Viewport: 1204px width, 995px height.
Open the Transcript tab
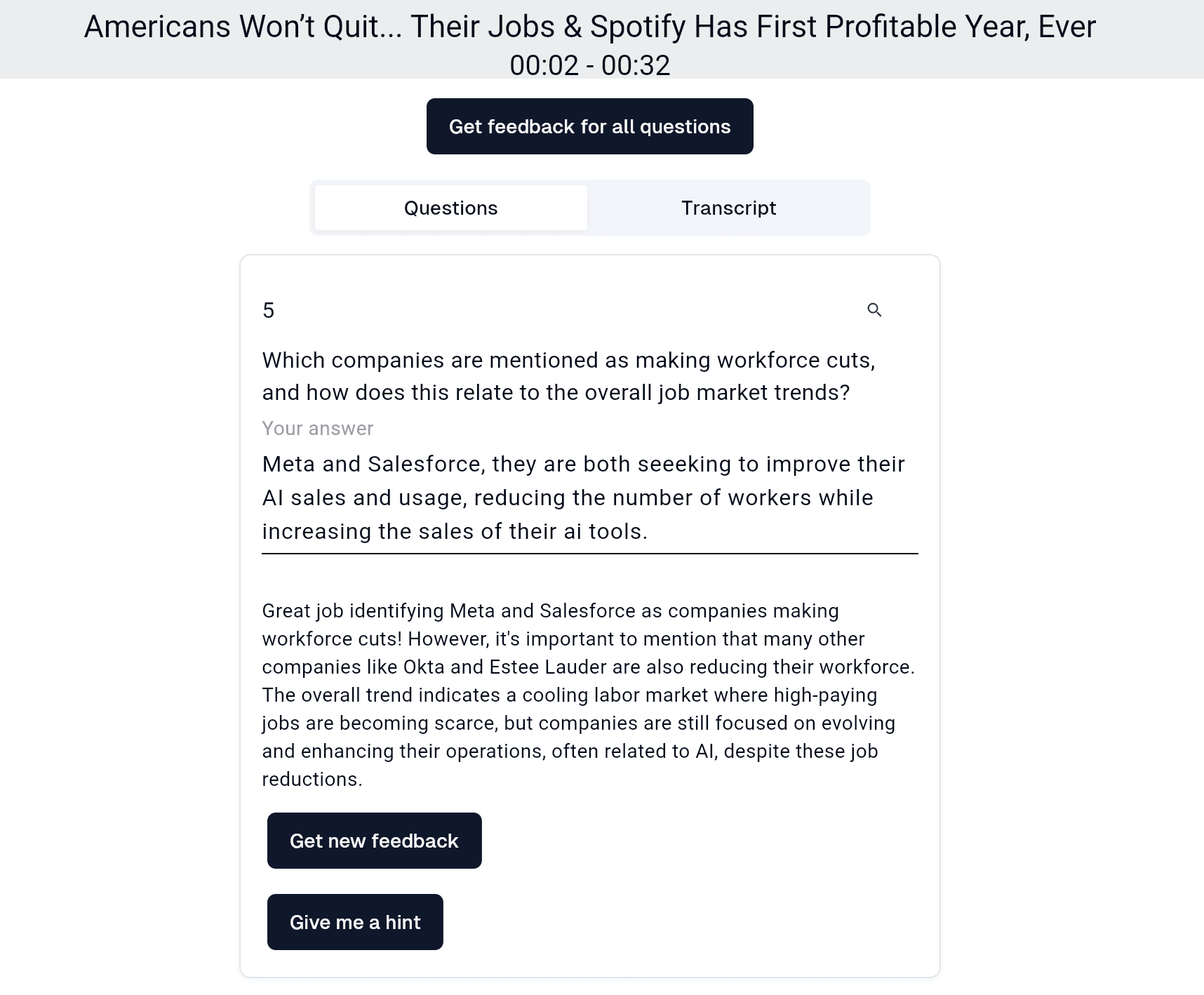[728, 208]
